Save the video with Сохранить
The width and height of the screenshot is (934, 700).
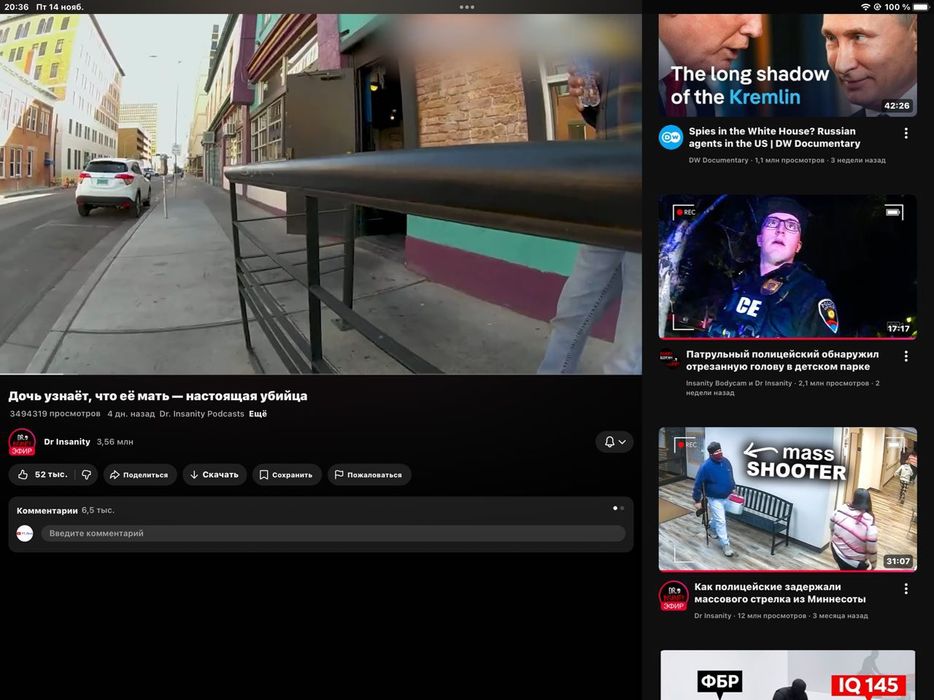point(287,475)
